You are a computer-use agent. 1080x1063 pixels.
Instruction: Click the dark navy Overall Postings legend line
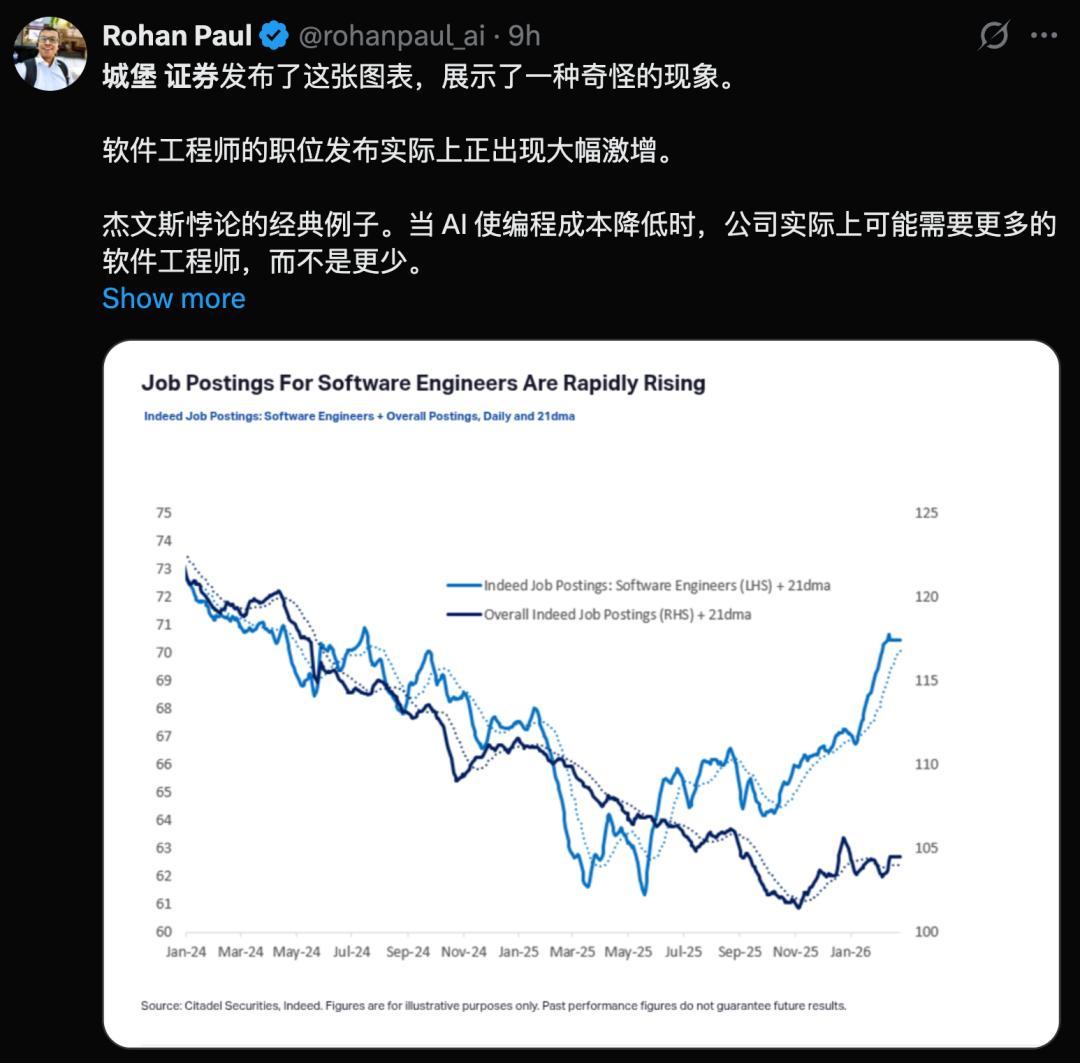[464, 615]
